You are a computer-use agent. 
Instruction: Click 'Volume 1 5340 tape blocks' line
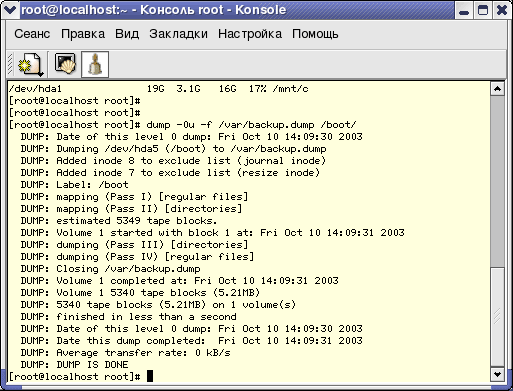pos(140,293)
